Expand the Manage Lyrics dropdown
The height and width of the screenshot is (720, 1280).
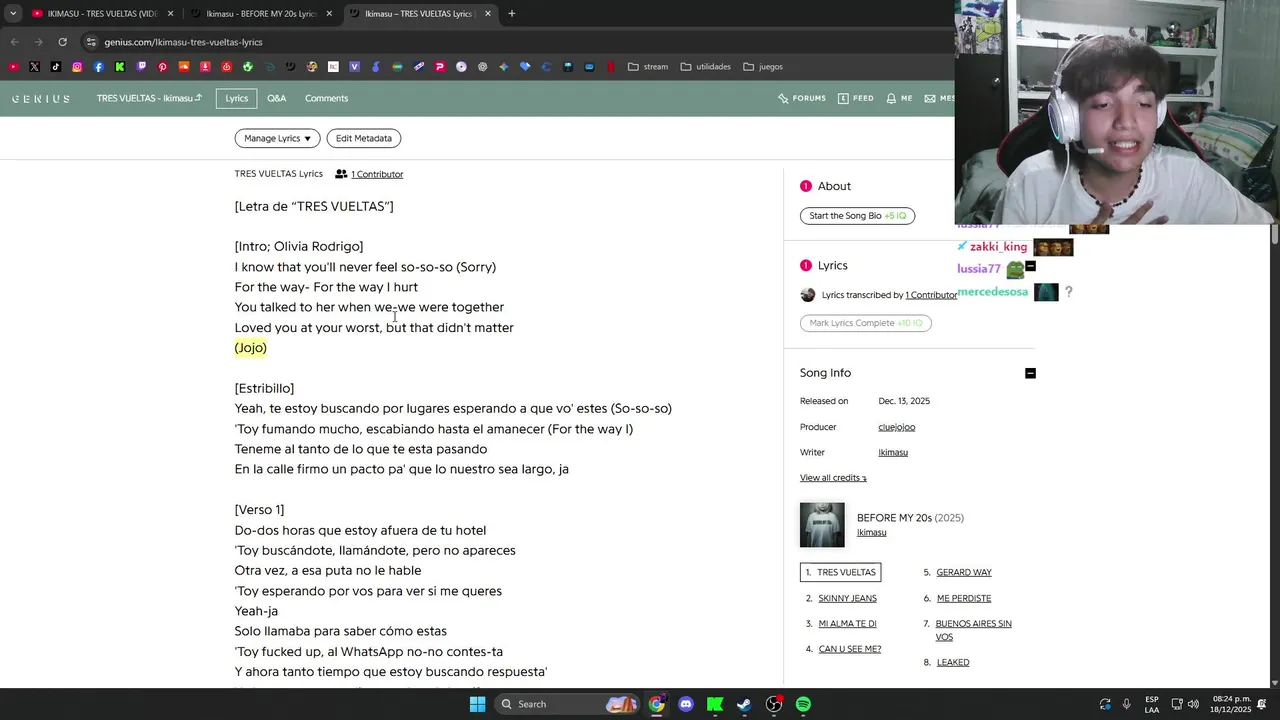(x=277, y=138)
